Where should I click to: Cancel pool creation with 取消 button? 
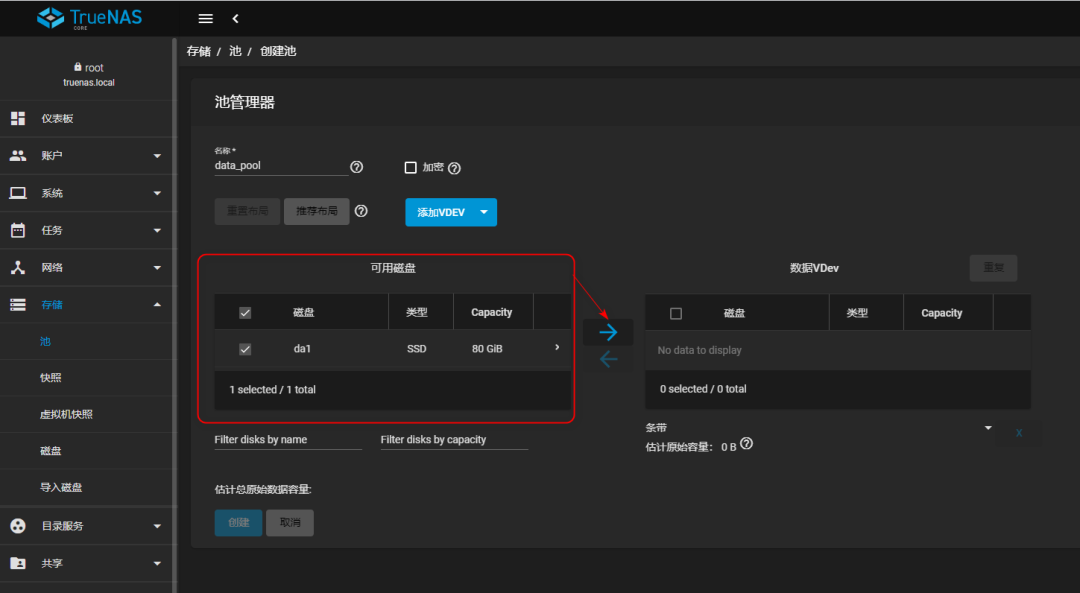coord(289,522)
